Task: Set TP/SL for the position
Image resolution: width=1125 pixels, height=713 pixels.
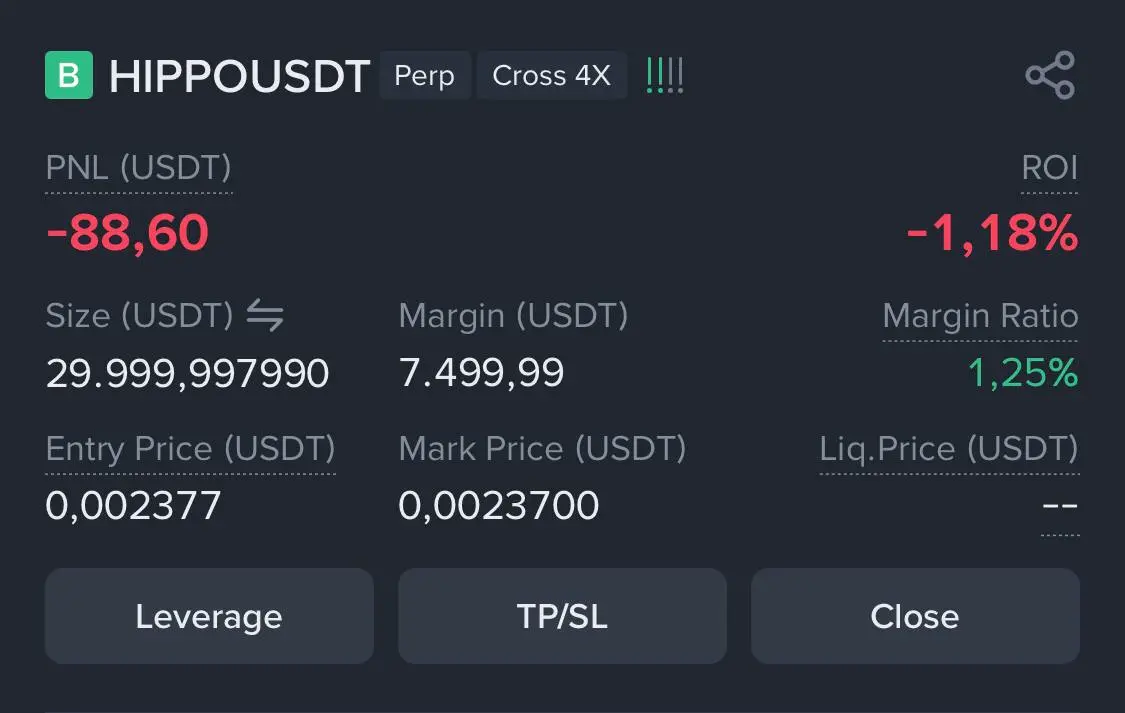Action: click(x=562, y=616)
